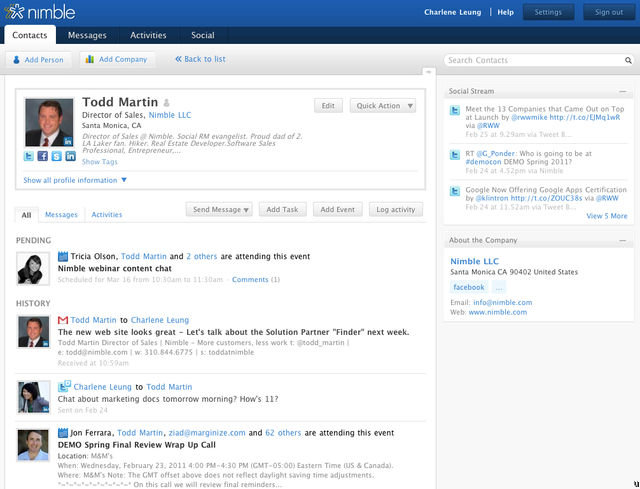Open Todd Martin's Facebook profile icon
The height and width of the screenshot is (489, 640).
[42, 156]
